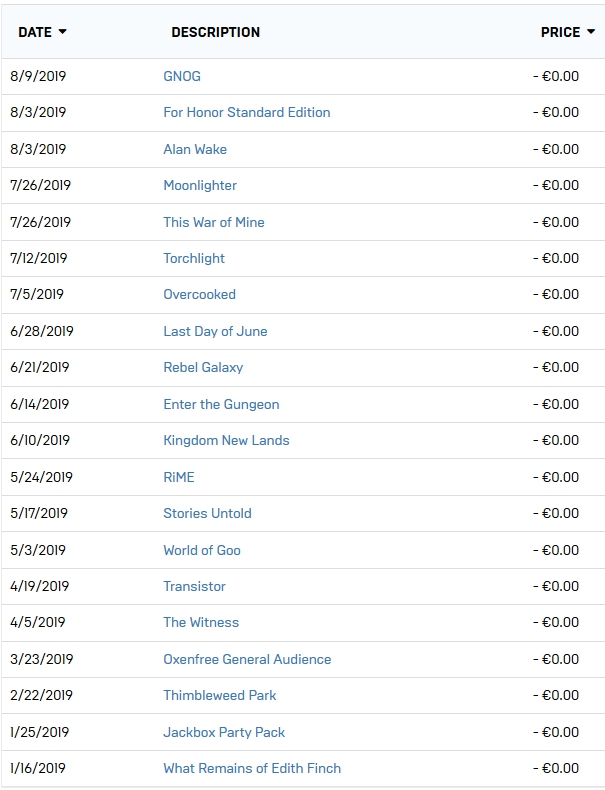
Task: Open What Remains of Edith Finch
Action: click(x=252, y=768)
